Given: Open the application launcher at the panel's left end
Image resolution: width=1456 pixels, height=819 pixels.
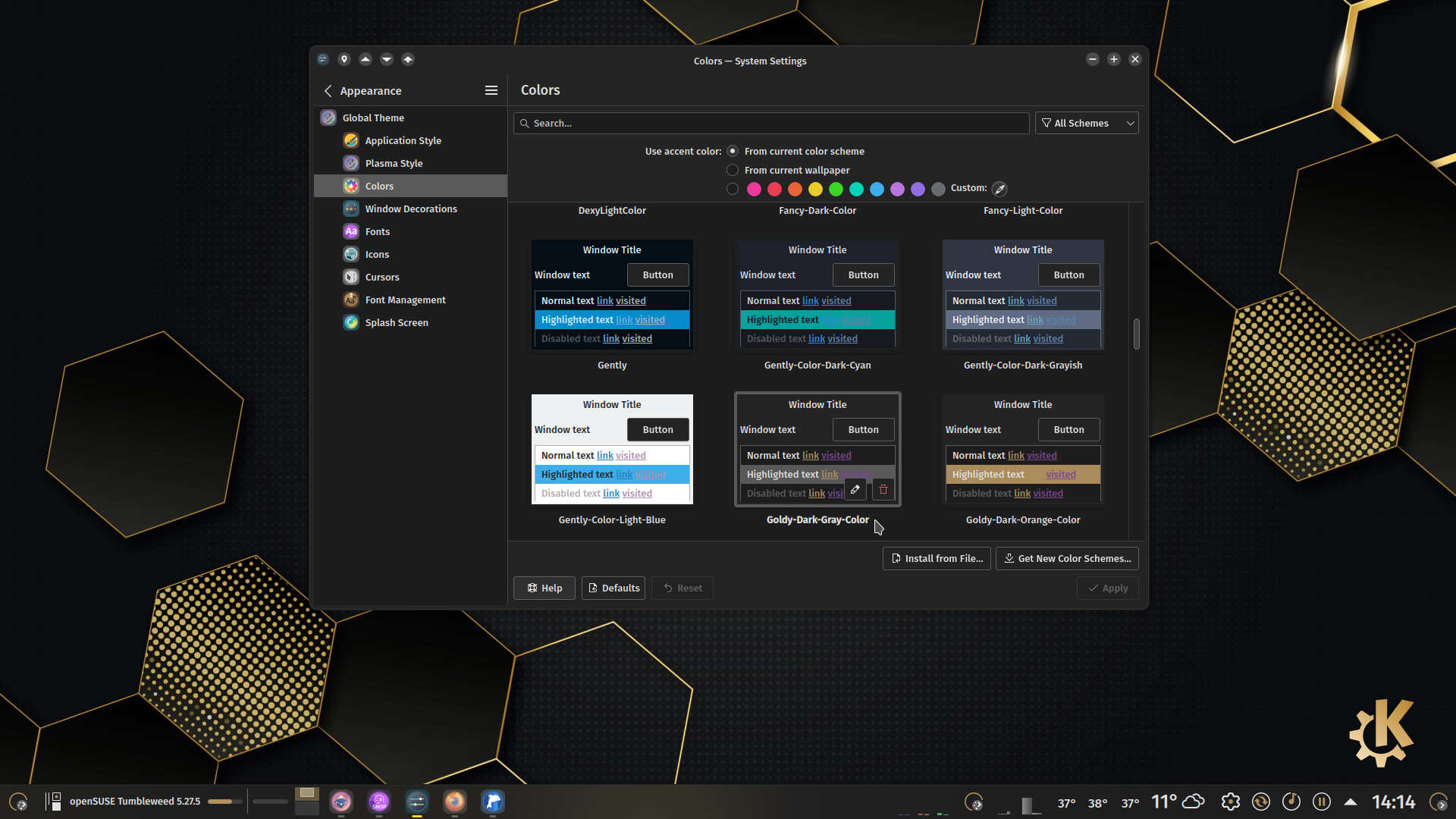Looking at the screenshot, I should 18,802.
